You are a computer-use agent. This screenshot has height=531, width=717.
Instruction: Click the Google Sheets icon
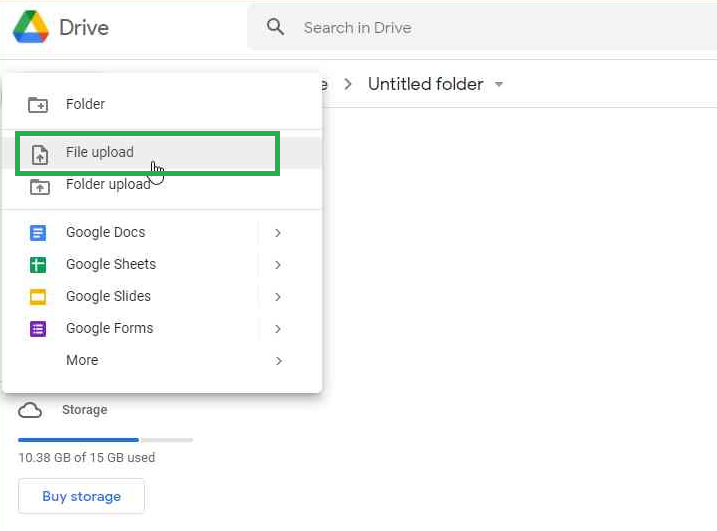pyautogui.click(x=38, y=265)
